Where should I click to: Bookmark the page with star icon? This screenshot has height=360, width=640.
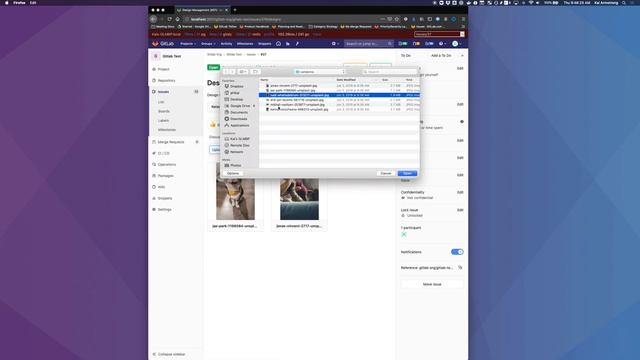396,19
